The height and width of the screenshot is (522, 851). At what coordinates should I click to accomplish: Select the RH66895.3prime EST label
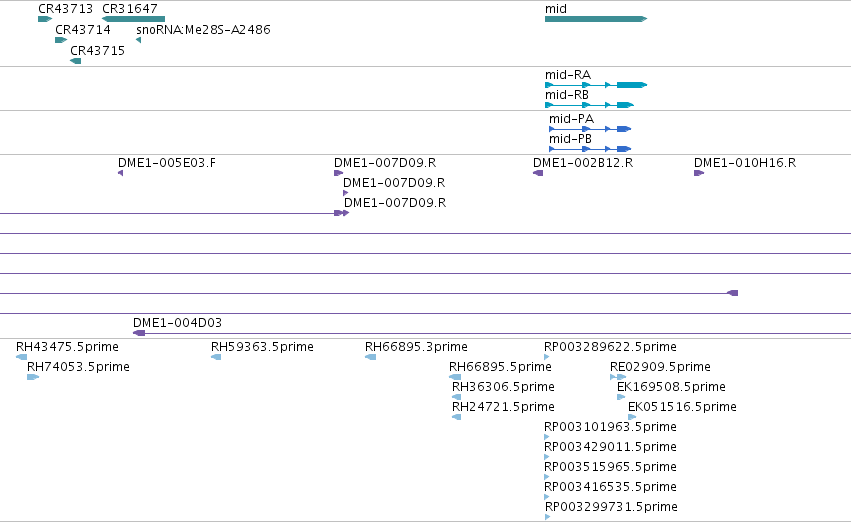(x=416, y=347)
